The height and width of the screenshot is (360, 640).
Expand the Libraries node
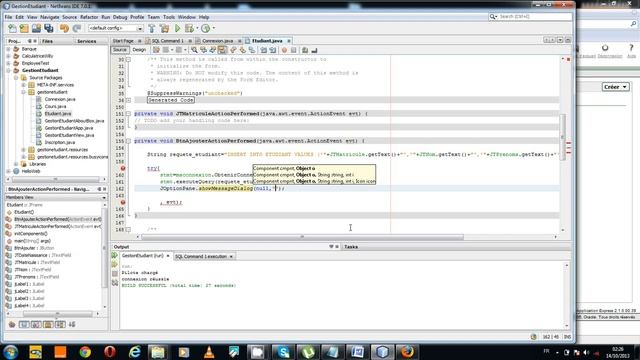pyautogui.click(x=16, y=164)
